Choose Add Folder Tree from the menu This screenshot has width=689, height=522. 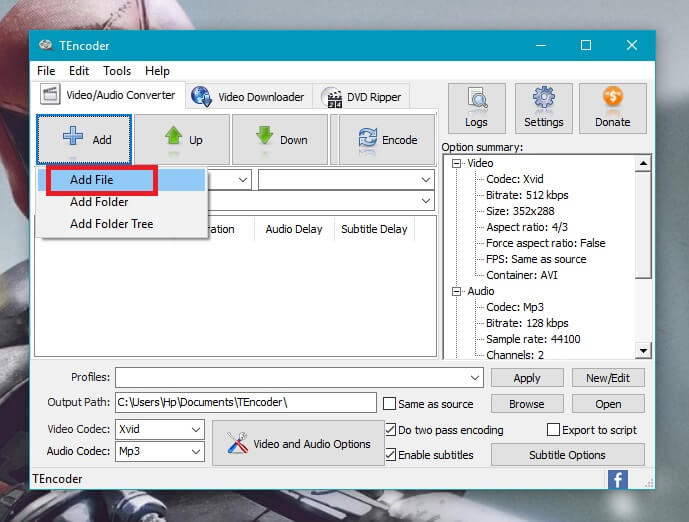121,224
